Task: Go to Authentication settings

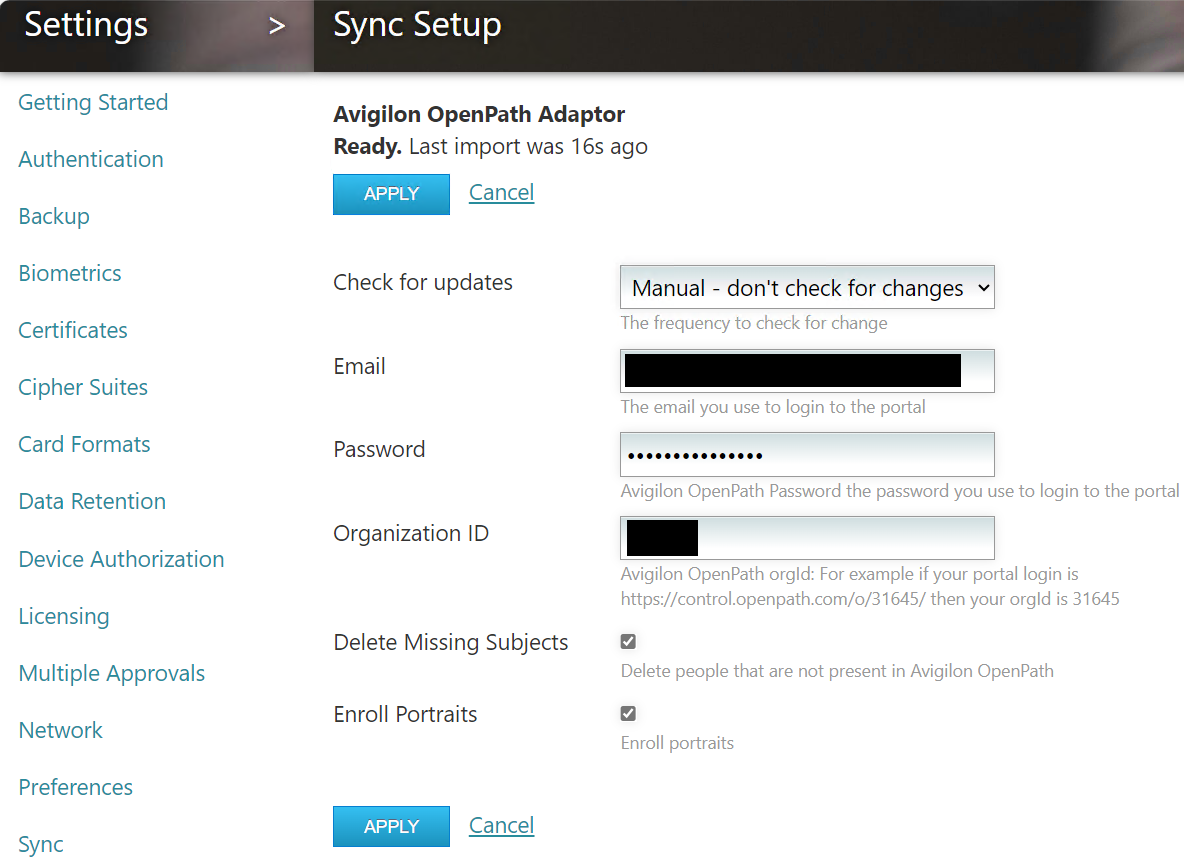Action: [x=91, y=159]
